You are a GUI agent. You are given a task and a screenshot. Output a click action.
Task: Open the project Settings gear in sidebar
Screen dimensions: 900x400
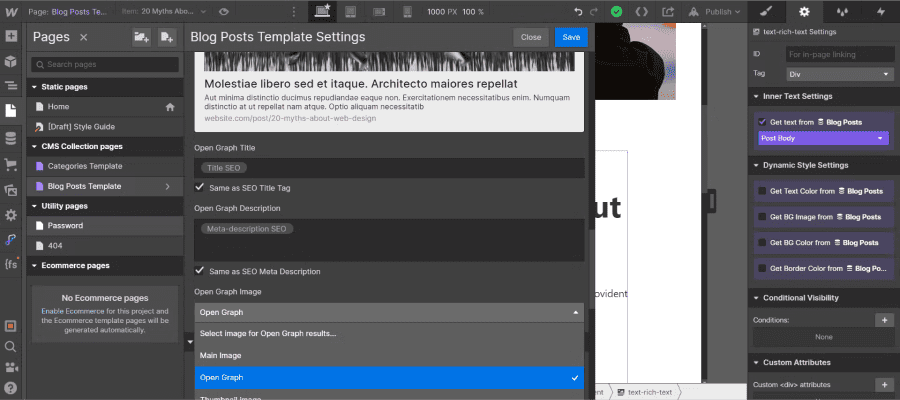[11, 215]
